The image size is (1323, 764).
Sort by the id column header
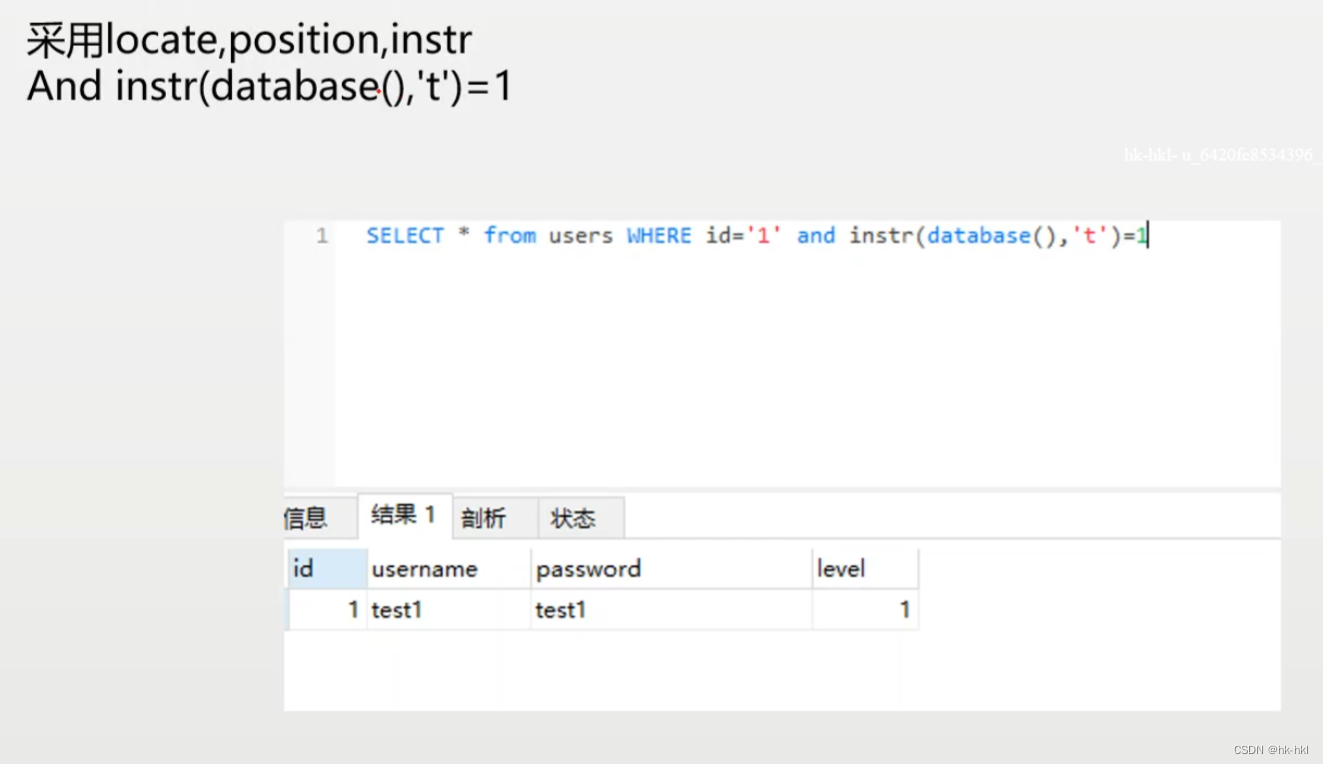click(326, 568)
